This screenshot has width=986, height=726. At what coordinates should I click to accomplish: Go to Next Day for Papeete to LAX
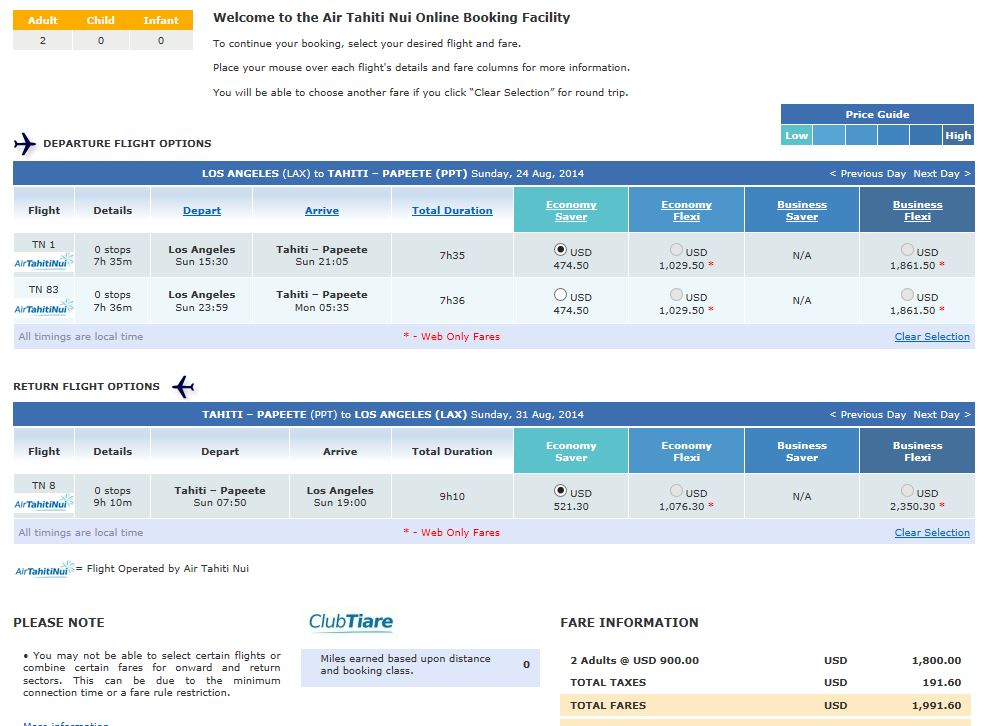click(942, 415)
